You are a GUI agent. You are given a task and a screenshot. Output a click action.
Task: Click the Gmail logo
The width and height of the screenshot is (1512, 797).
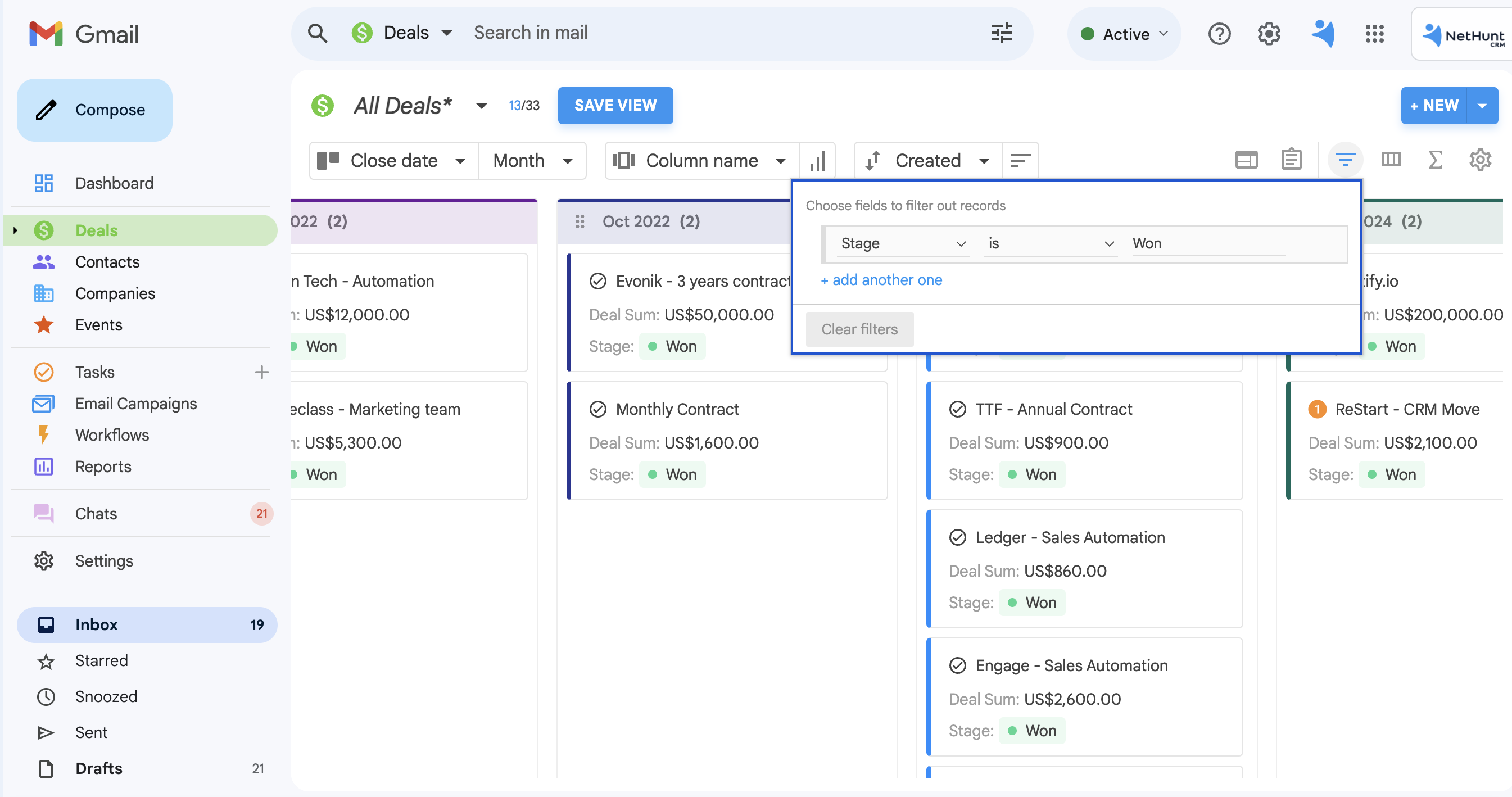click(84, 34)
